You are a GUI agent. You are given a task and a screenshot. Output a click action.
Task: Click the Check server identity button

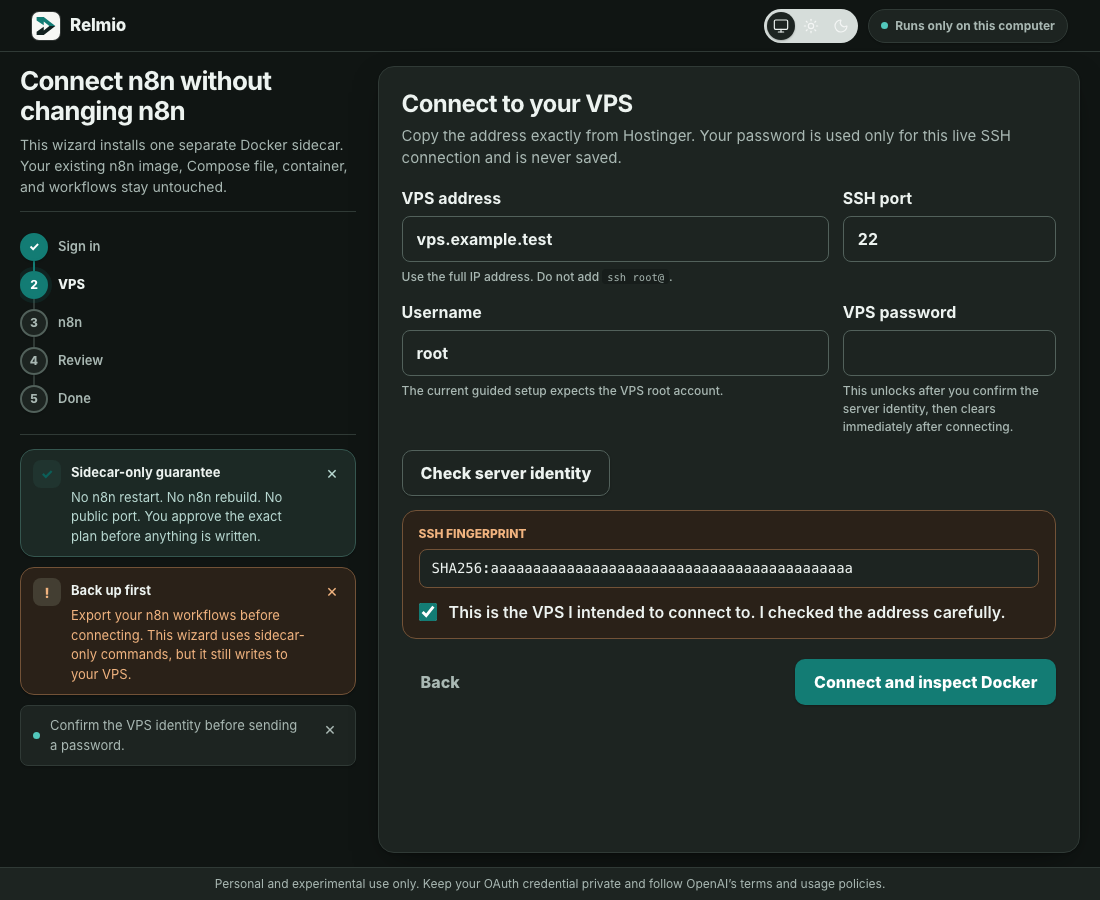[506, 473]
